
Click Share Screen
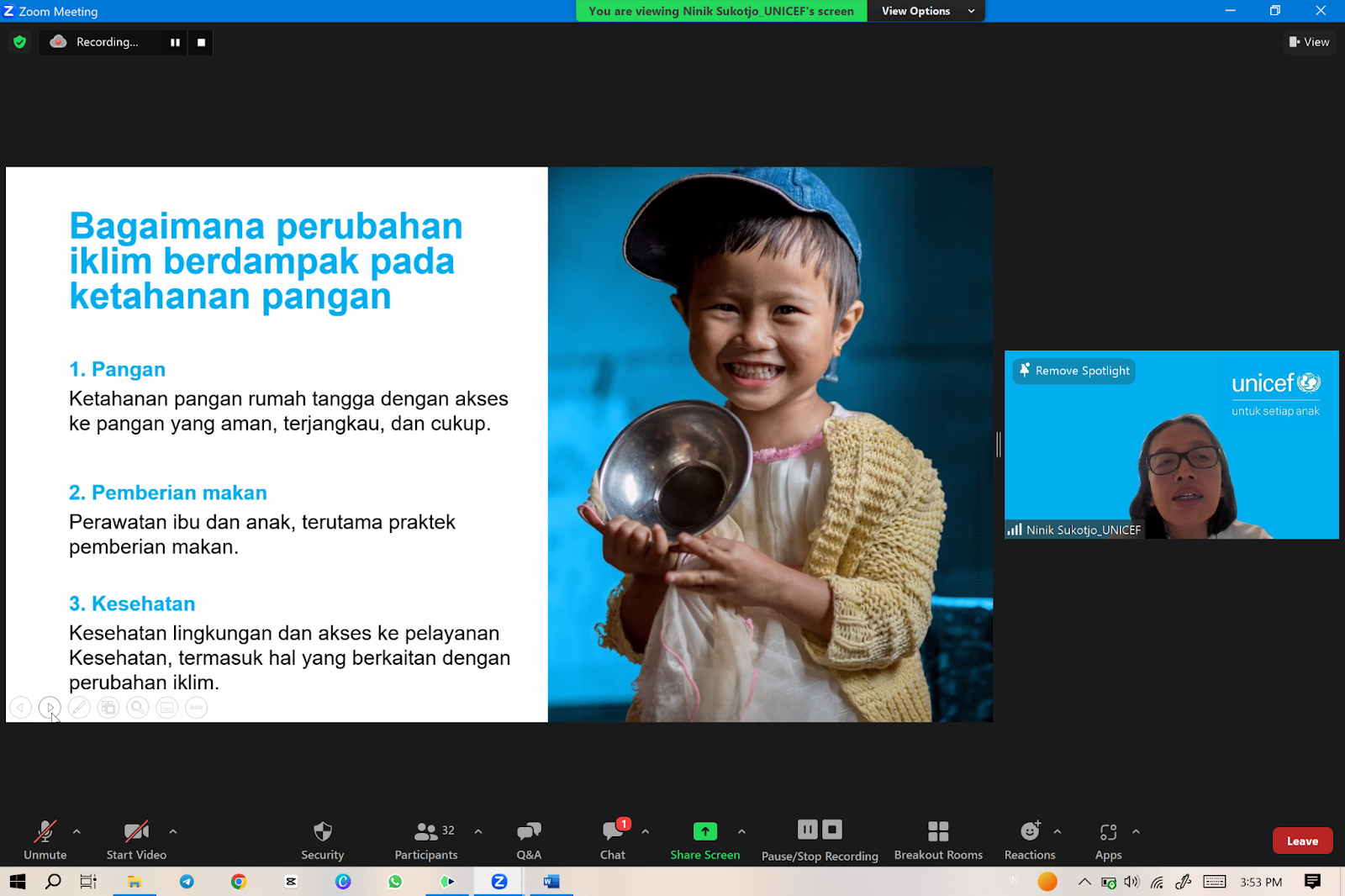click(x=705, y=840)
